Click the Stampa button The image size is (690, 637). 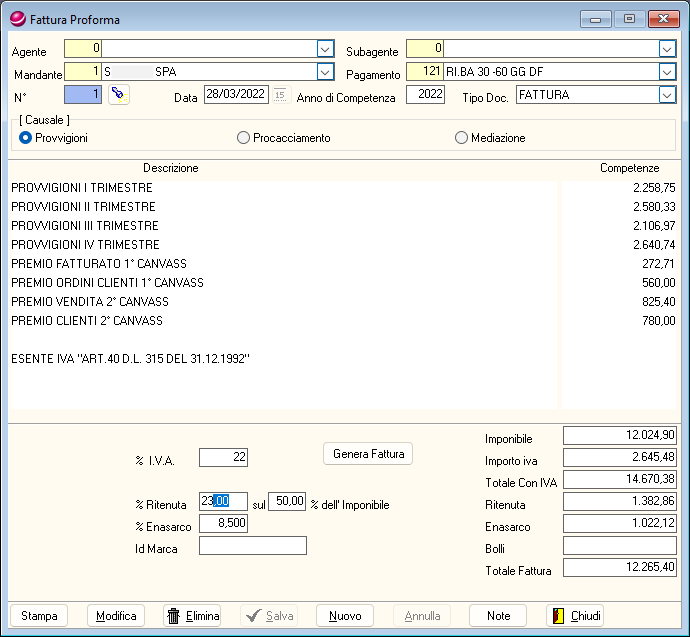pyautogui.click(x=39, y=616)
